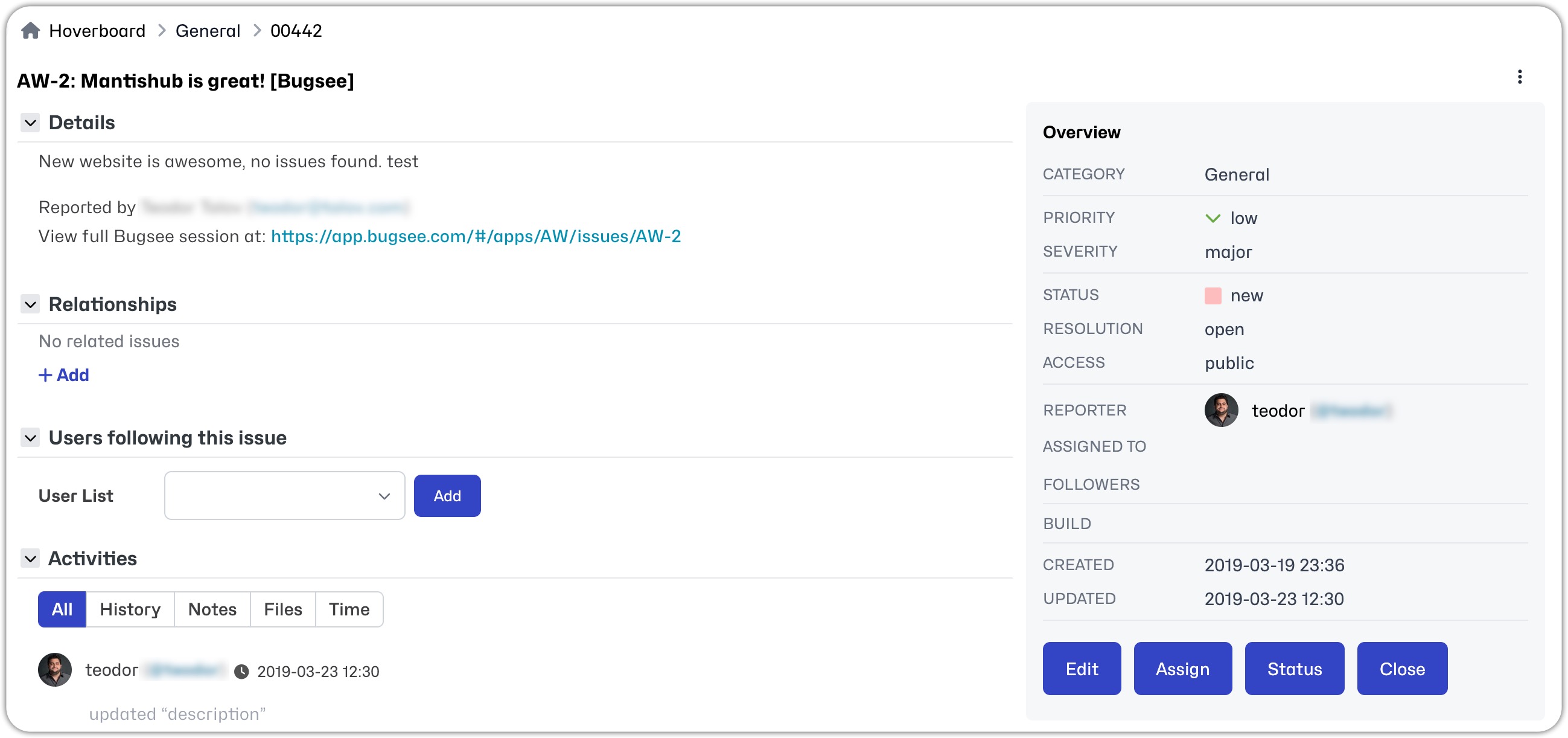The width and height of the screenshot is (1568, 738).
Task: Click severity value 'major'
Action: [1228, 252]
